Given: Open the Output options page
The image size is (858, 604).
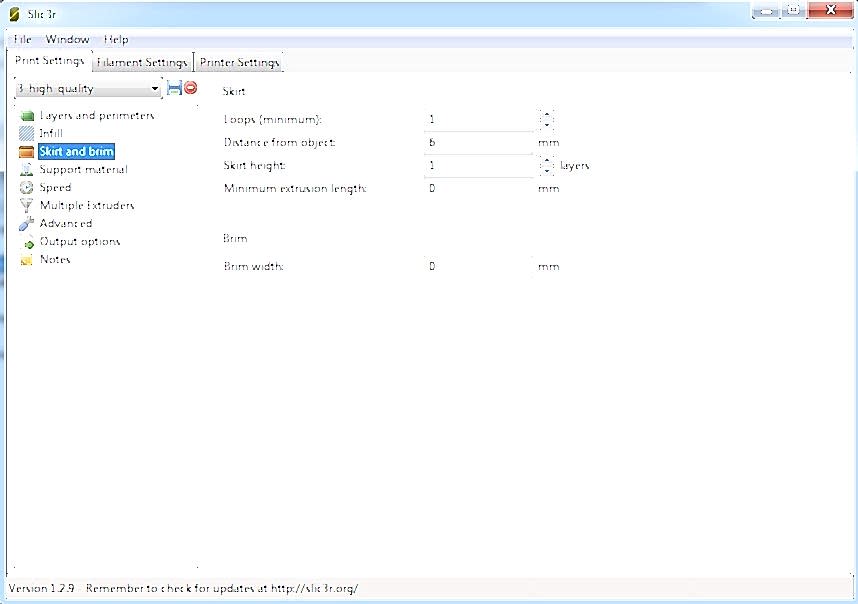Looking at the screenshot, I should coord(79,242).
